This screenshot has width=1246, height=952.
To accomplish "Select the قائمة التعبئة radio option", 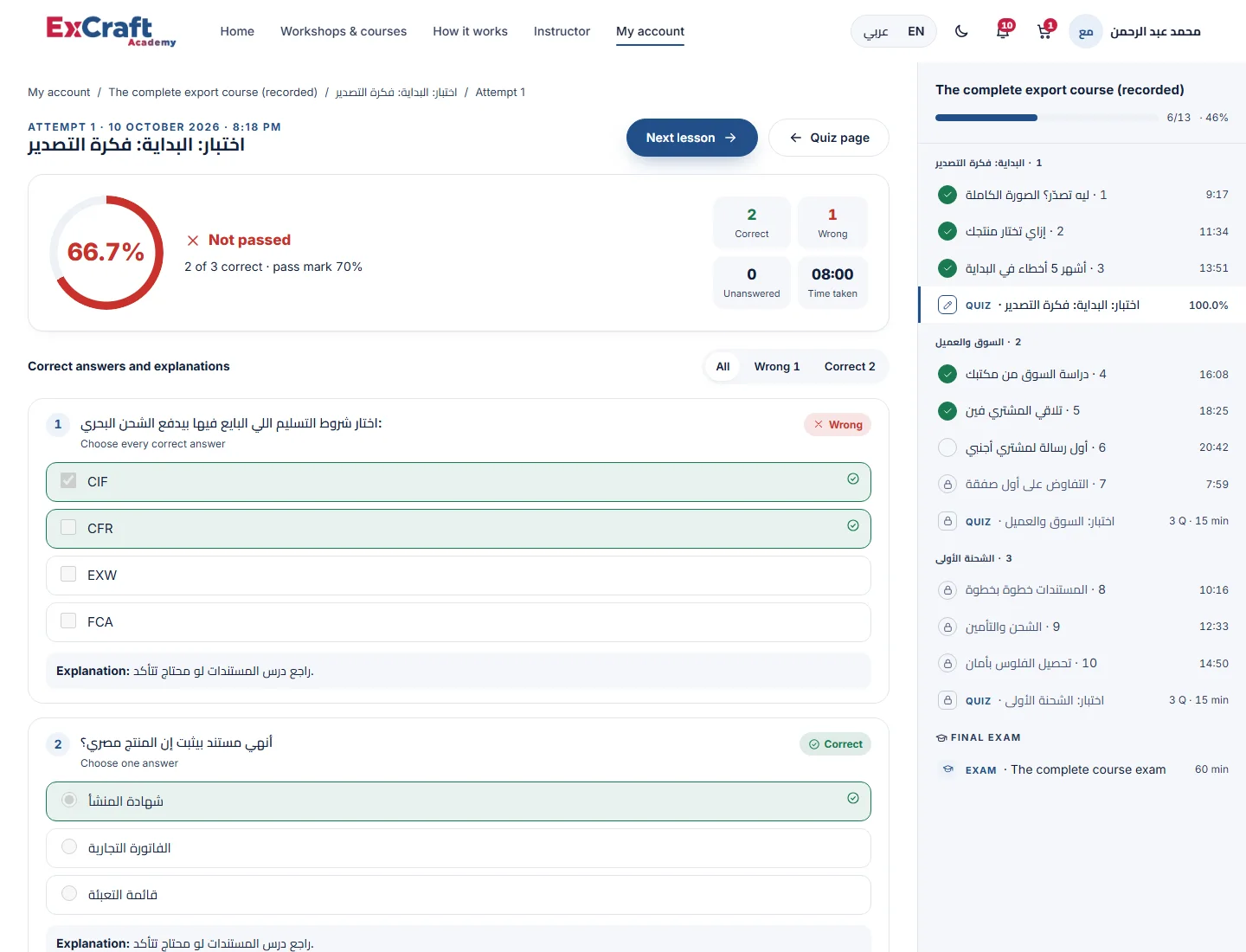I will coord(69,893).
